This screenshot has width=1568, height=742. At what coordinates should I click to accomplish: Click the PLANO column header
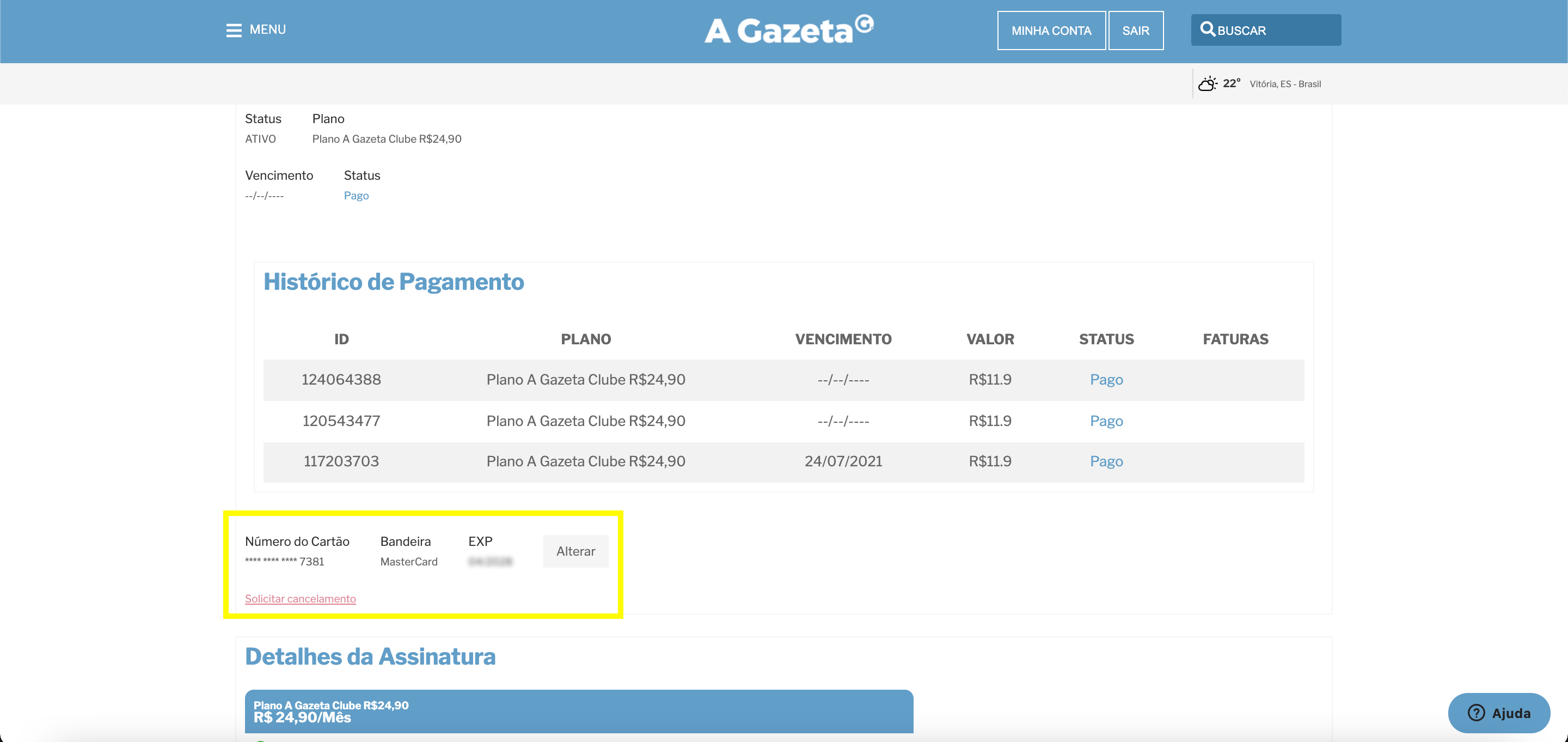586,339
